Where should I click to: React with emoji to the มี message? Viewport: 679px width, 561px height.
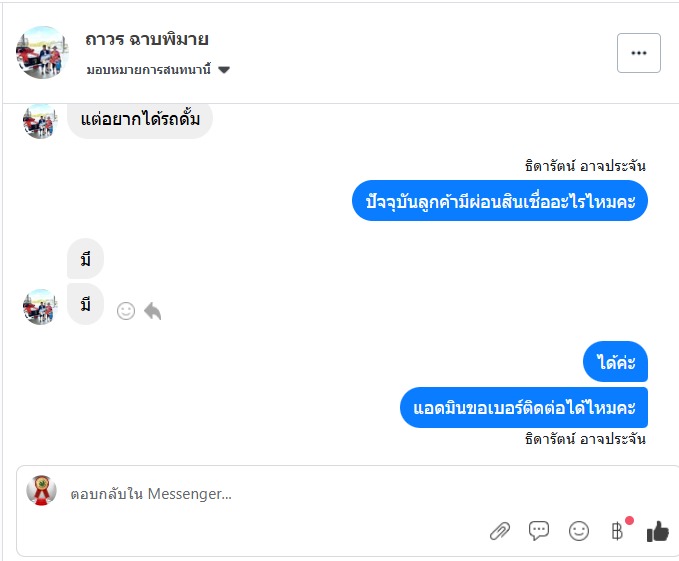pyautogui.click(x=126, y=311)
